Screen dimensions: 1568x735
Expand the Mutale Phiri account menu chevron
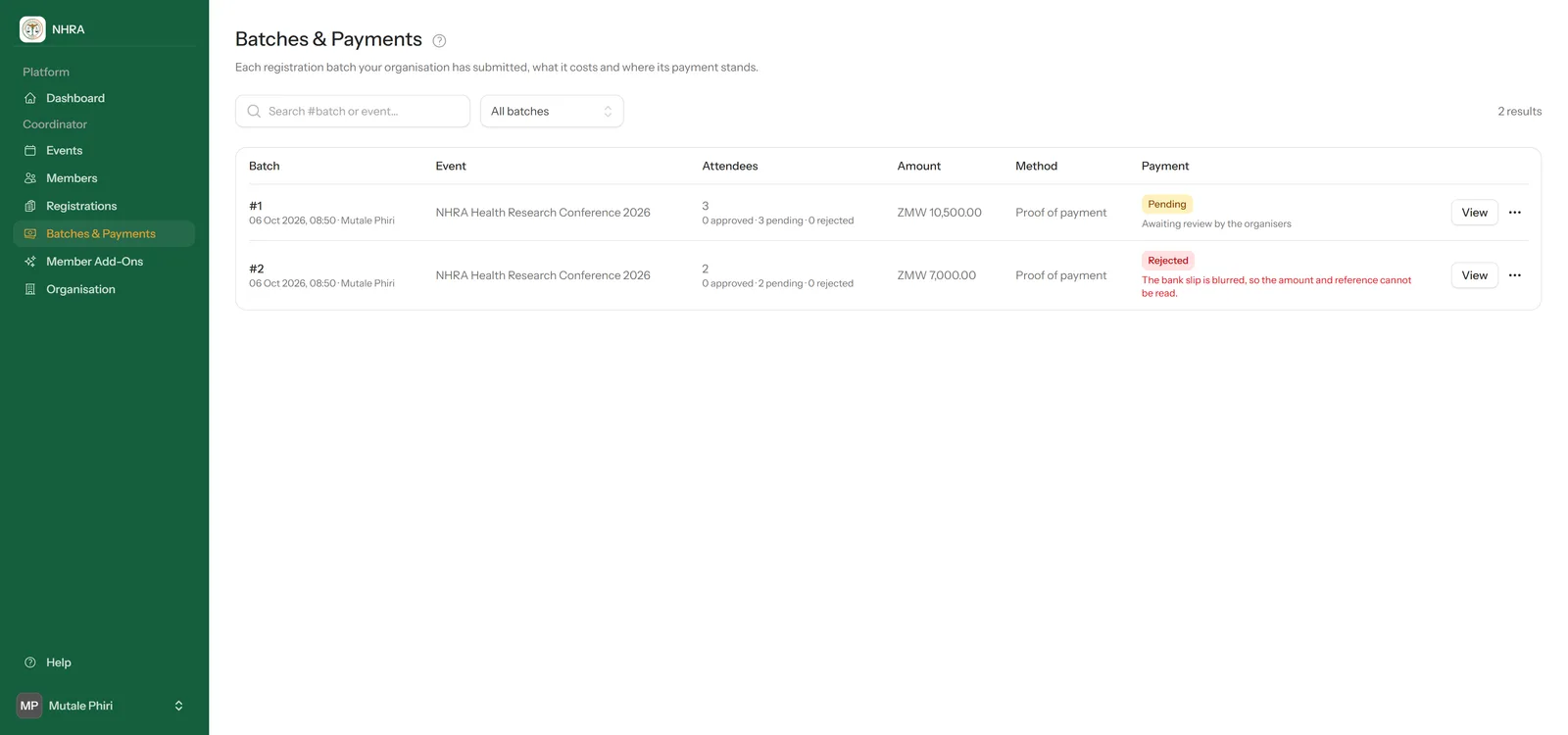pyautogui.click(x=178, y=706)
